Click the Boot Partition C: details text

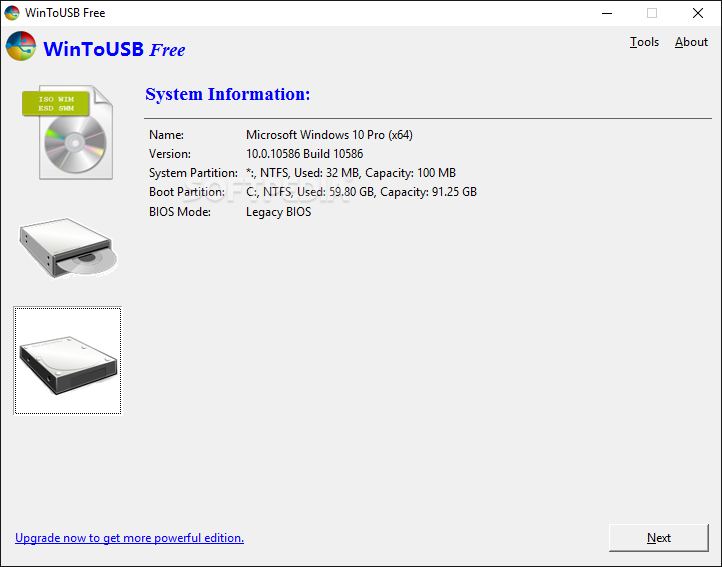(361, 192)
